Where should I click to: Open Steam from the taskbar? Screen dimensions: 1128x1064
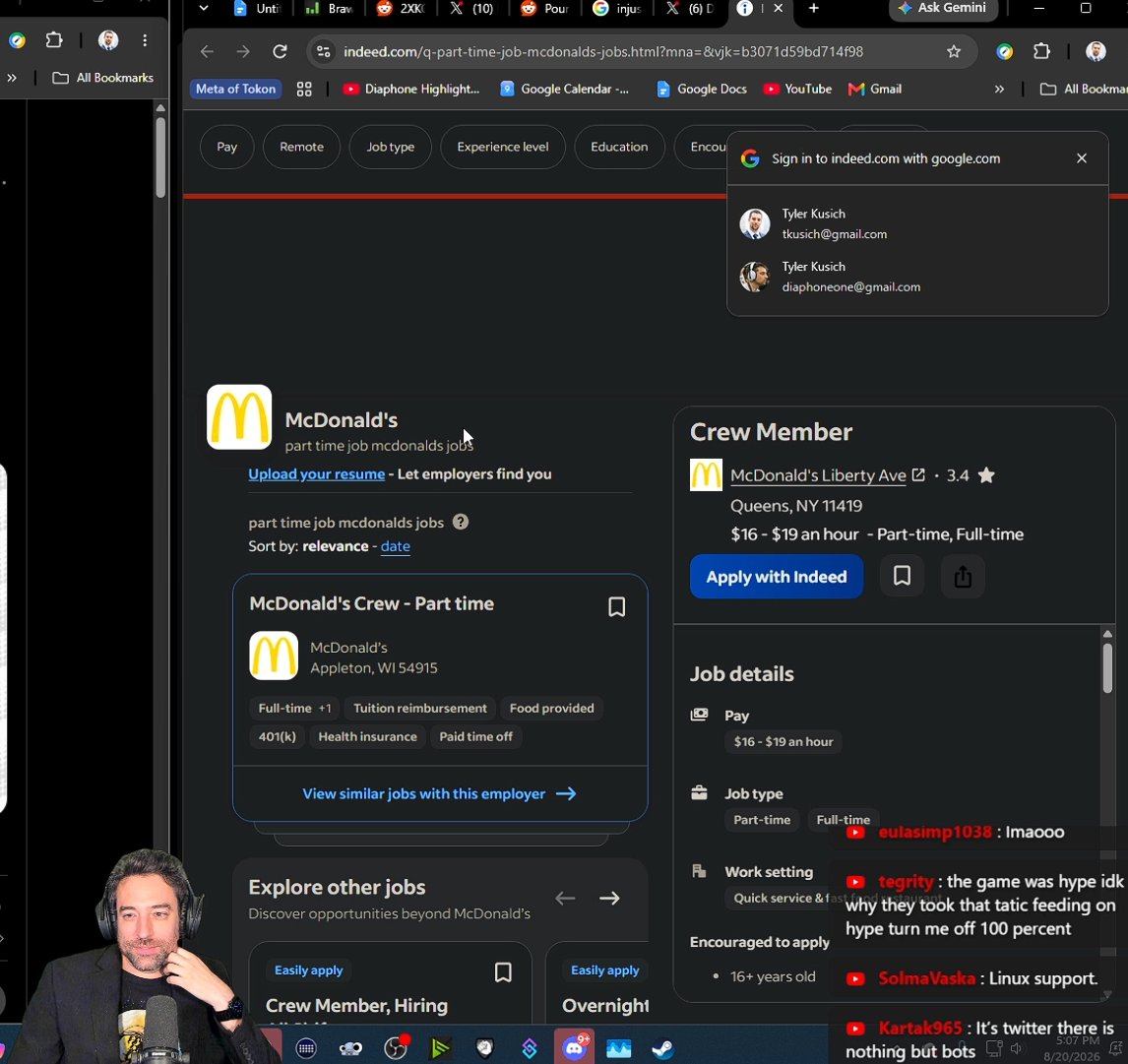pos(662,1049)
